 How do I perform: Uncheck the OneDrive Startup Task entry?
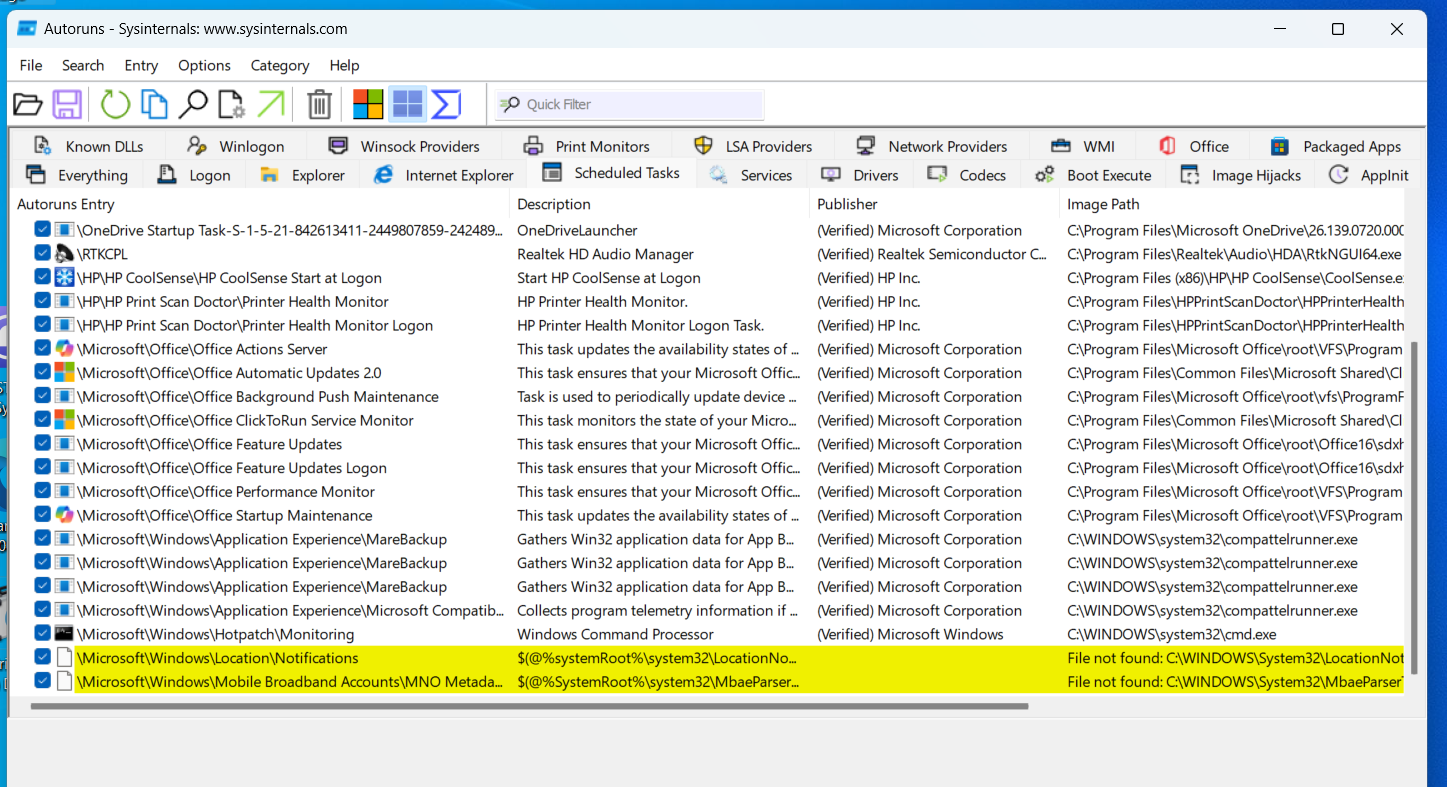click(x=42, y=230)
